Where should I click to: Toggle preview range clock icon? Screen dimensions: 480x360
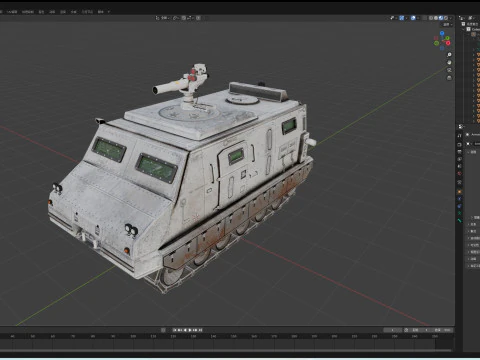click(406, 330)
